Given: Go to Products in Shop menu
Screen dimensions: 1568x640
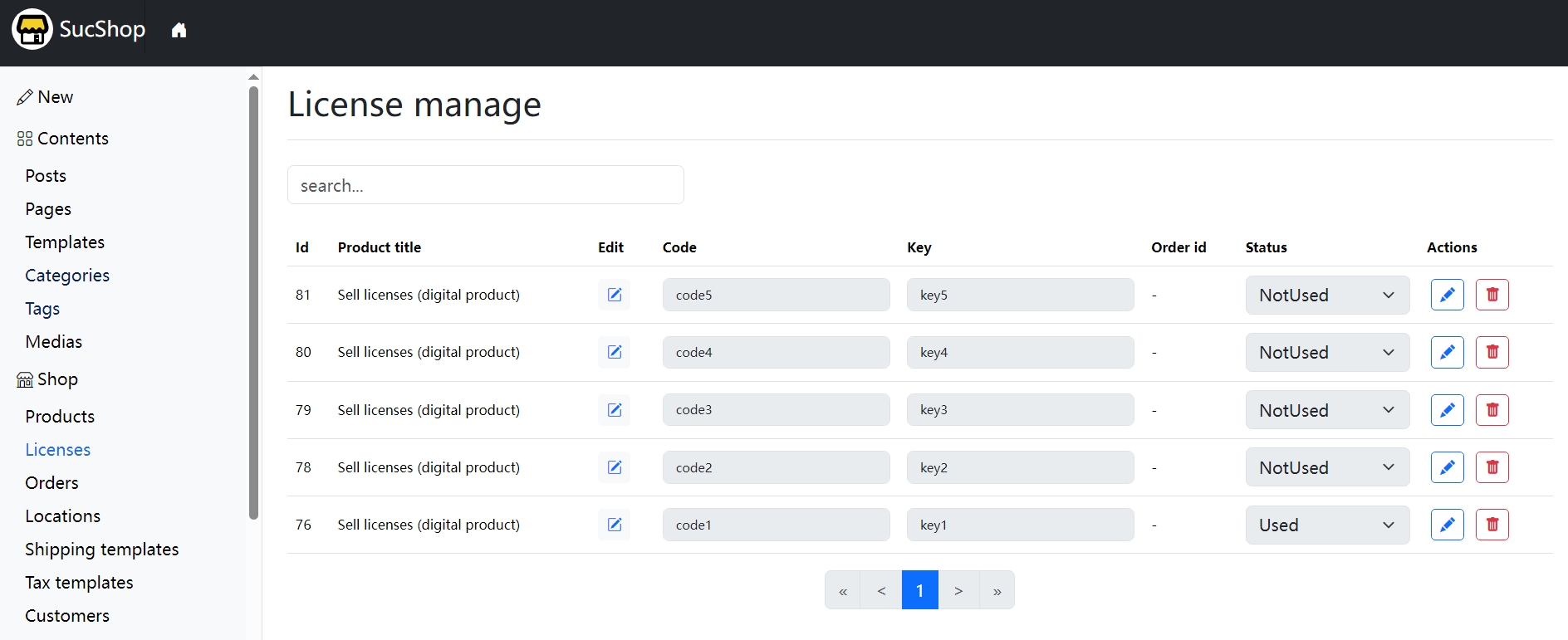Looking at the screenshot, I should [x=60, y=416].
